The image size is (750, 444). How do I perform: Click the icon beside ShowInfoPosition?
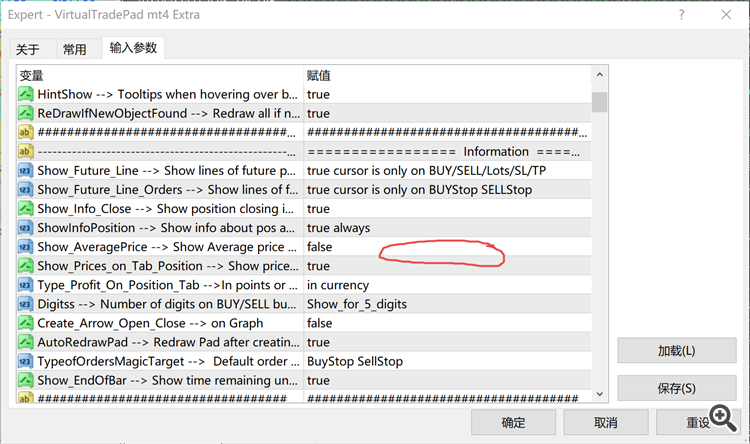25,228
